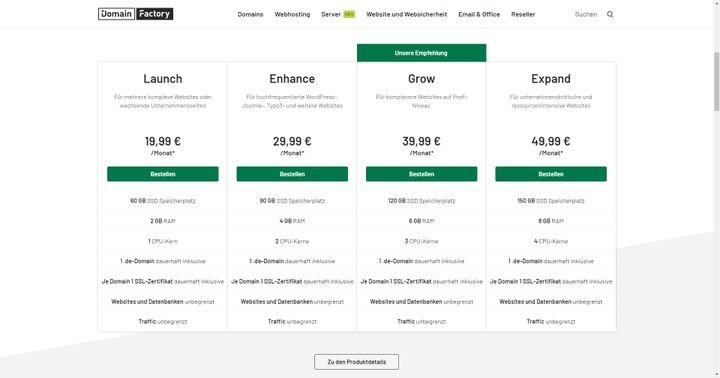This screenshot has width=720, height=378.
Task: Click the 29,99 € price
Action: click(x=292, y=141)
